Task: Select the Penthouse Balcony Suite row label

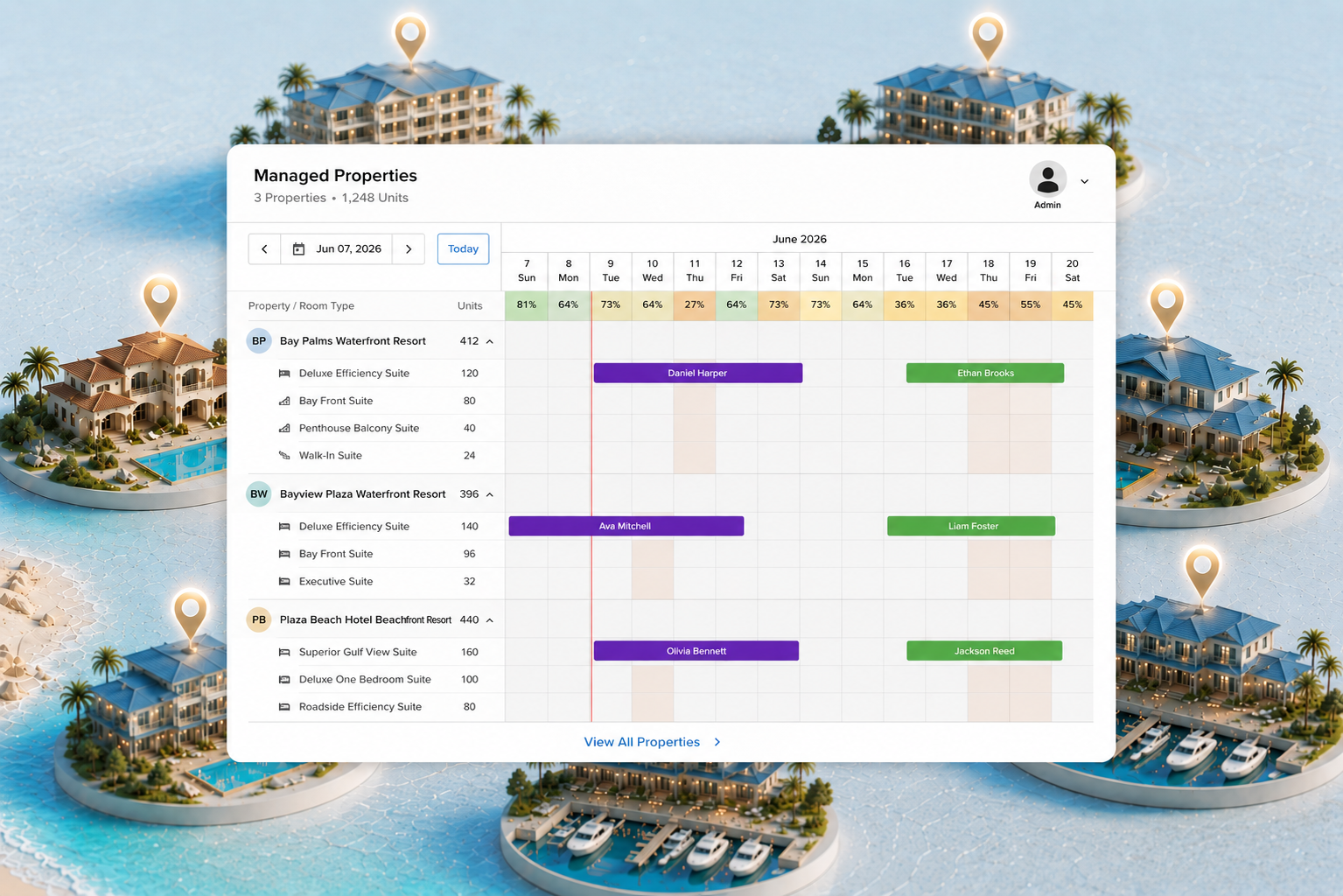Action: point(359,428)
